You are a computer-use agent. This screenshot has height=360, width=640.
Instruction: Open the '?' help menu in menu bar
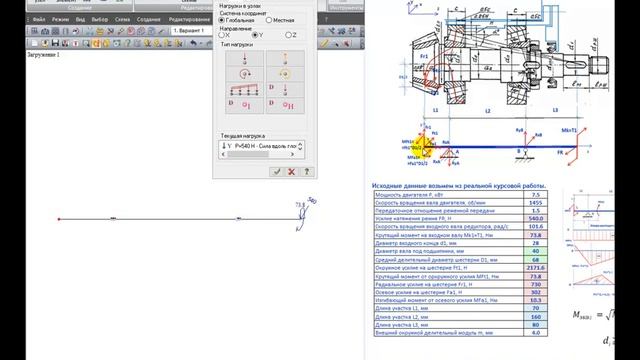coord(326,19)
